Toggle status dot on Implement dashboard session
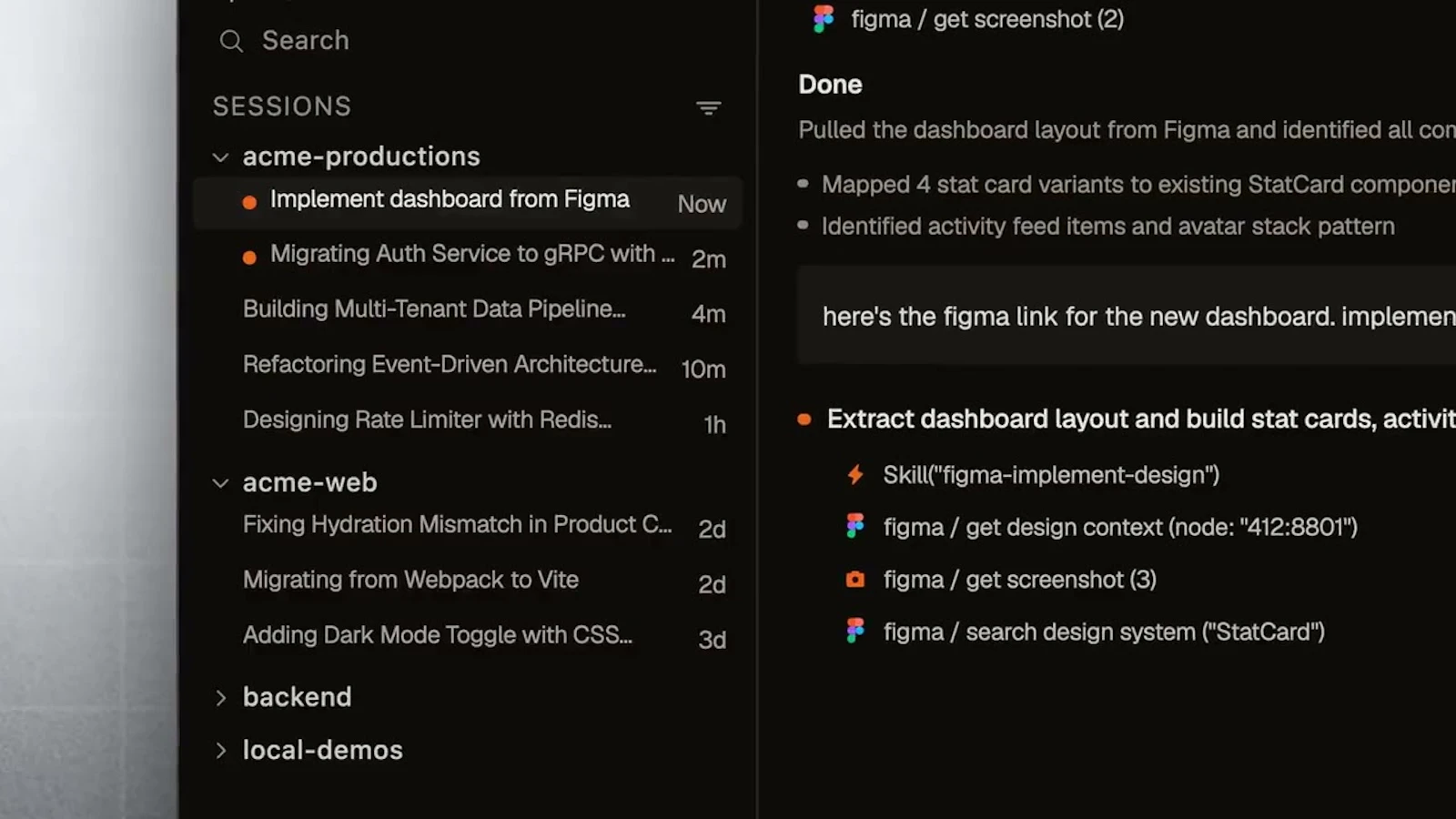The width and height of the screenshot is (1456, 819). (249, 202)
